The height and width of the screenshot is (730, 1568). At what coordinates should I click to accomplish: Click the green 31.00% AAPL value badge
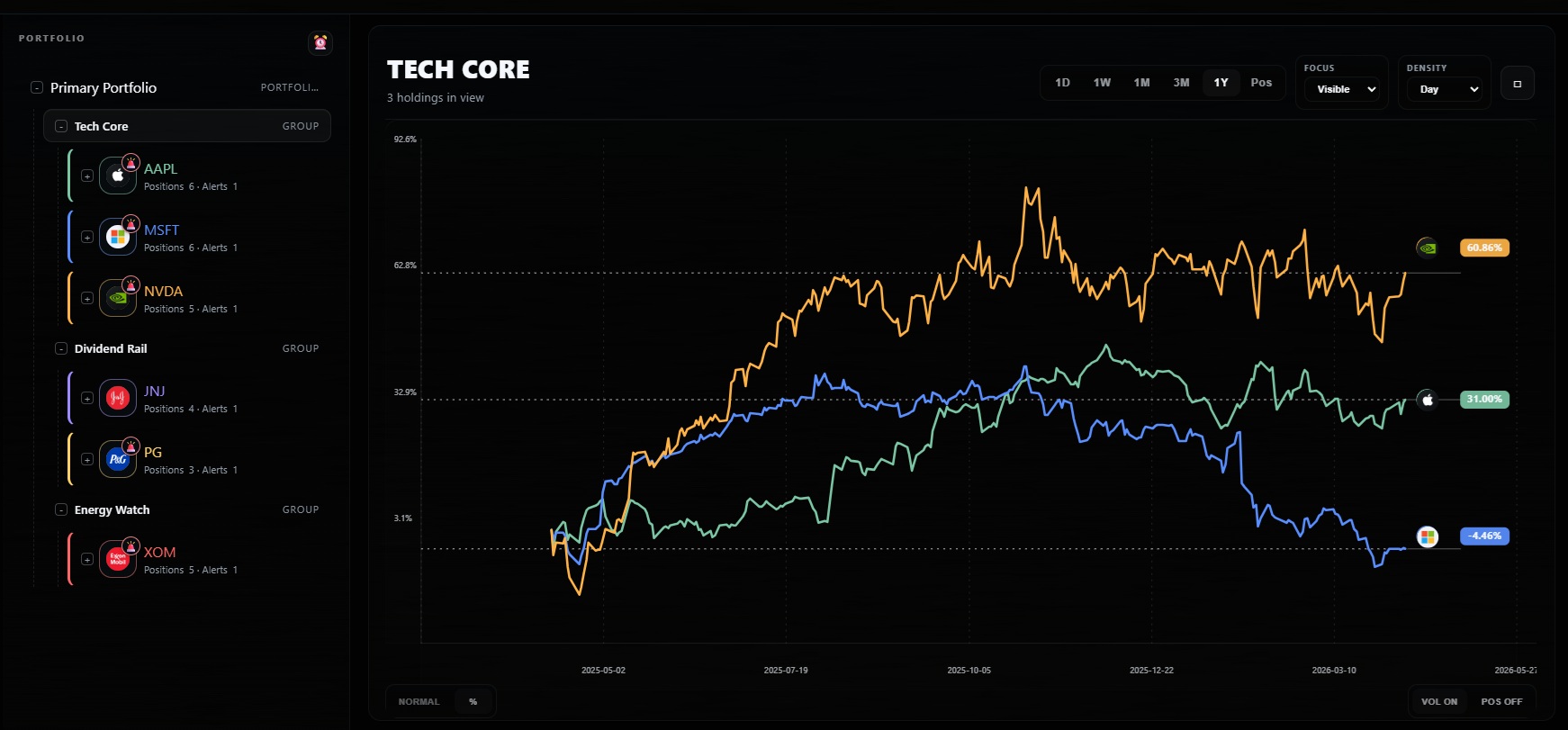coord(1484,399)
